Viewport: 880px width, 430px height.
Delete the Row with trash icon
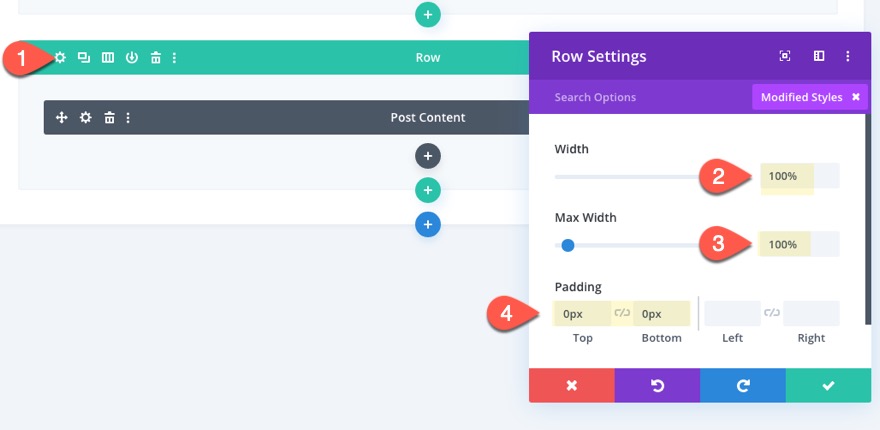click(x=155, y=58)
